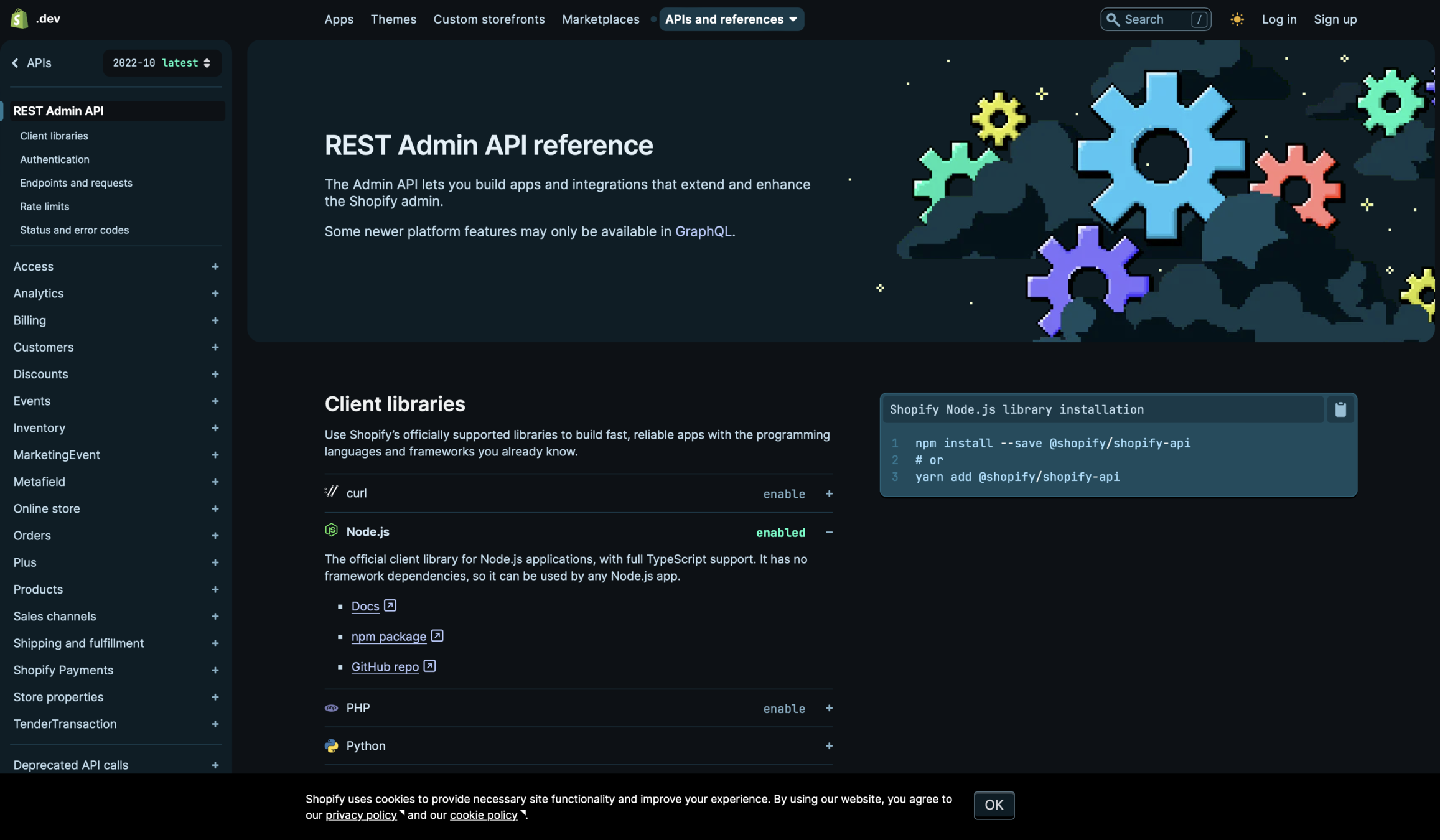Expand the Python library row
Image resolution: width=1440 pixels, height=840 pixels.
[x=828, y=745]
